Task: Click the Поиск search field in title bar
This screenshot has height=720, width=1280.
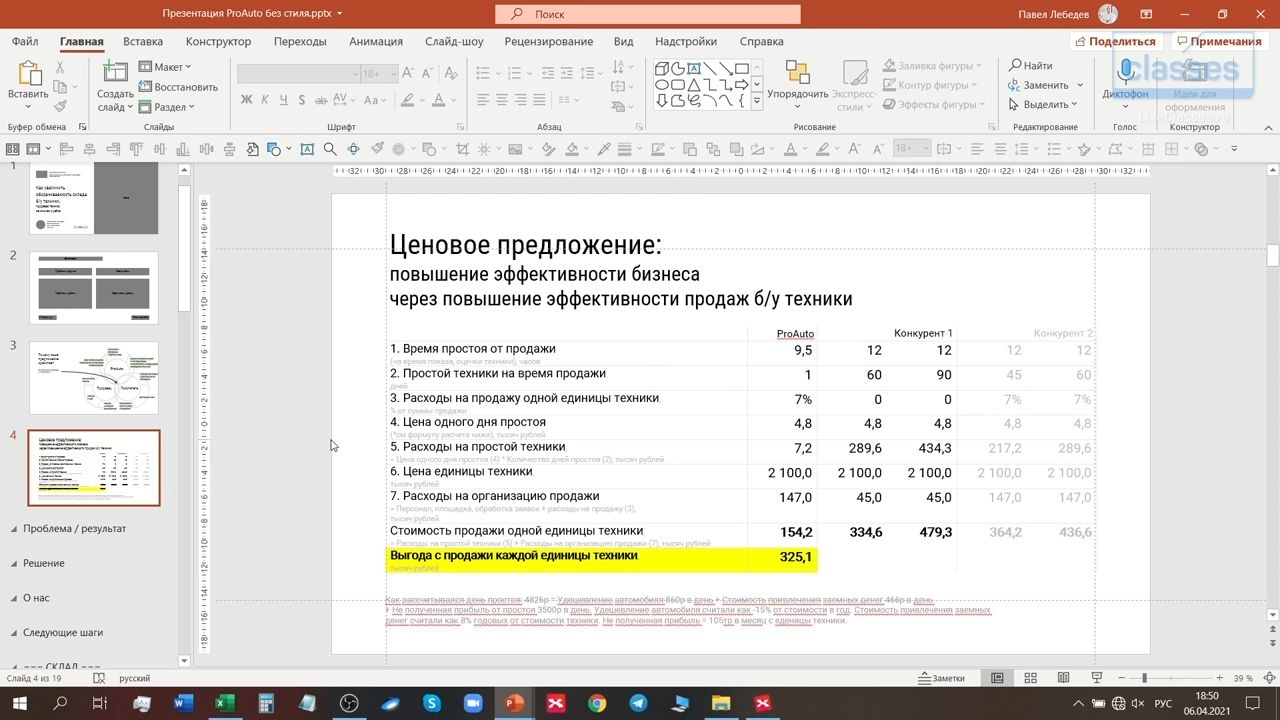Action: 648,14
